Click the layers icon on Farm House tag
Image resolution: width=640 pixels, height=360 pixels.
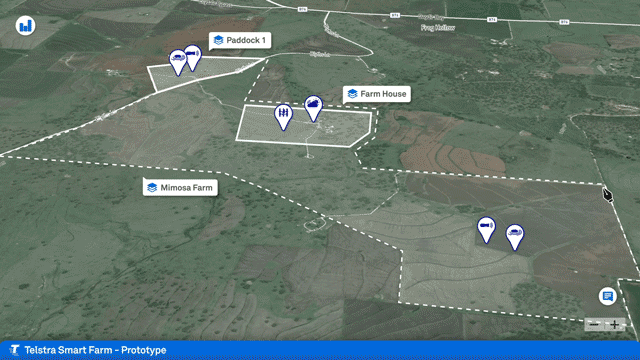tap(353, 94)
